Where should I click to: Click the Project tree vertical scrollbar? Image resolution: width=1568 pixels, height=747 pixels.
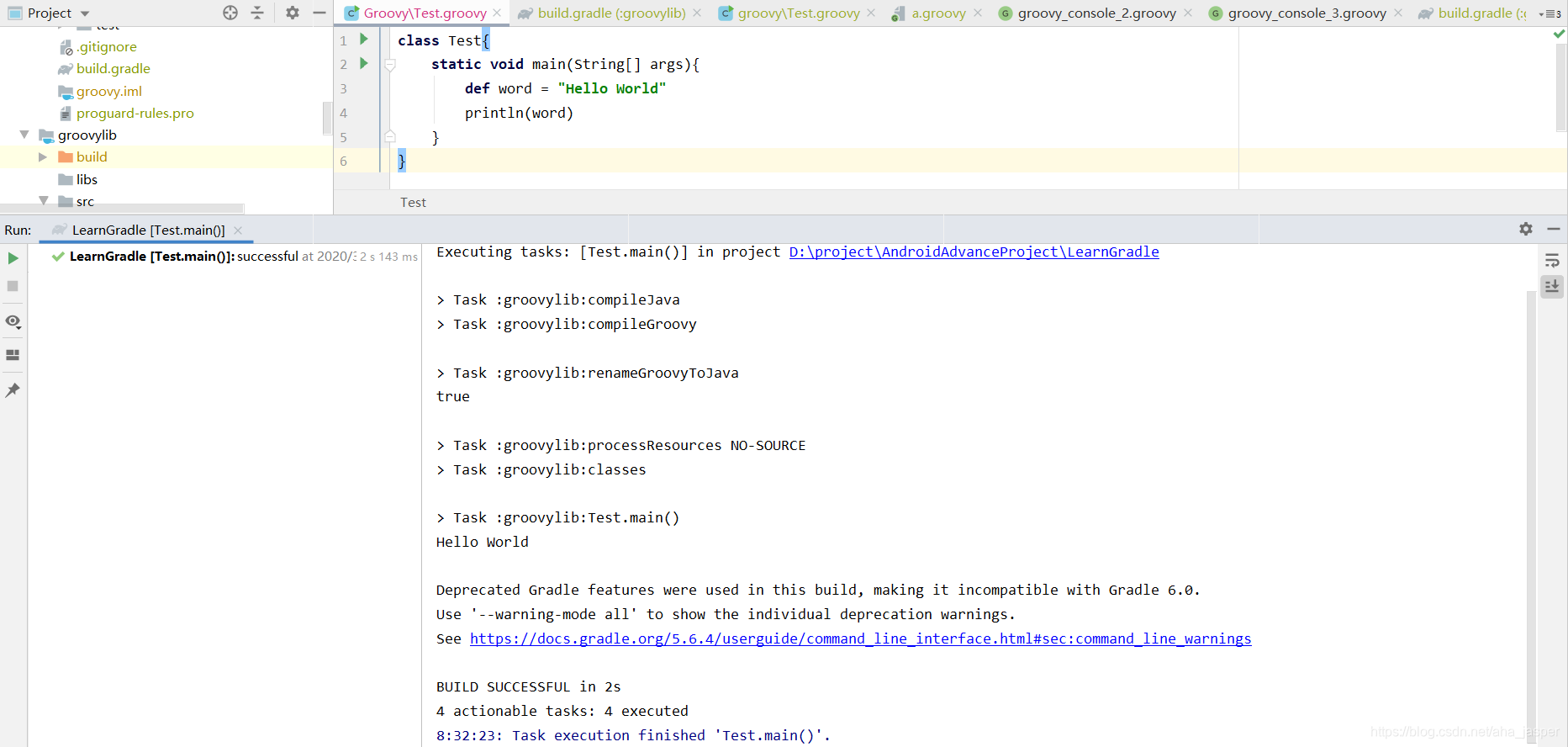[x=327, y=118]
